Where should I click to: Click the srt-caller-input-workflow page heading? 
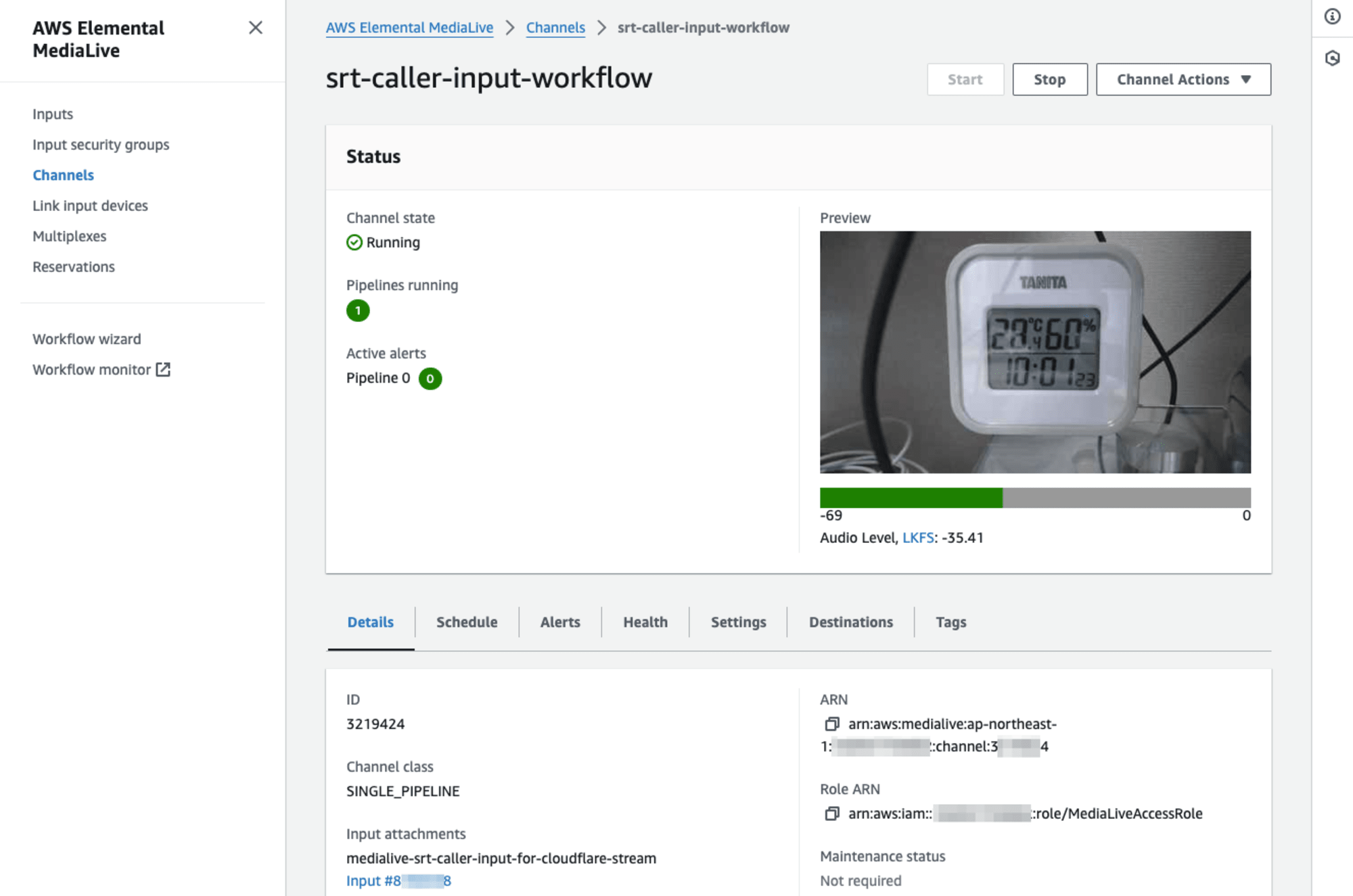pyautogui.click(x=489, y=78)
